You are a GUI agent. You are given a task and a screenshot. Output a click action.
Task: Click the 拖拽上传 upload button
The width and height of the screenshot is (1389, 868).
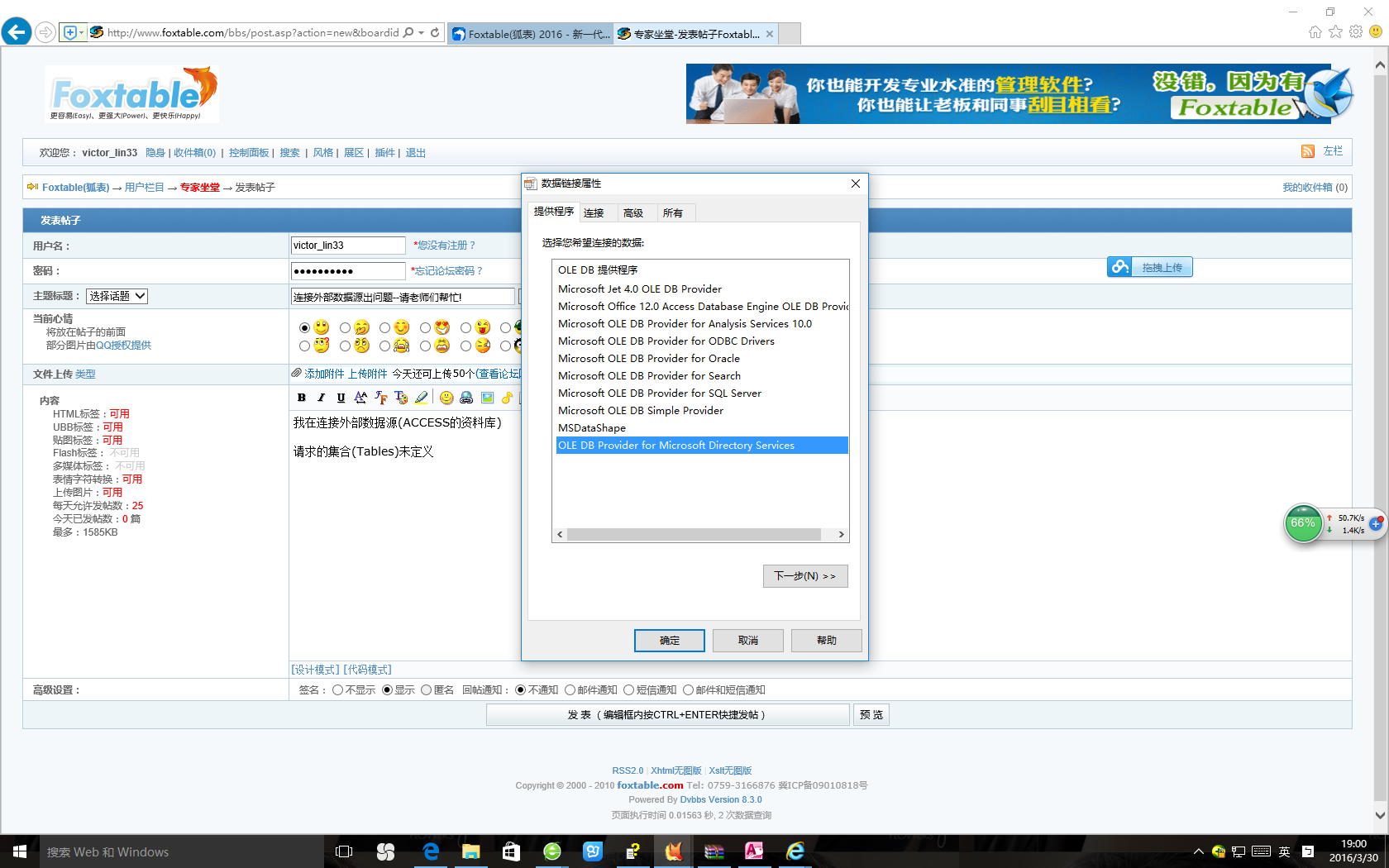1150,267
